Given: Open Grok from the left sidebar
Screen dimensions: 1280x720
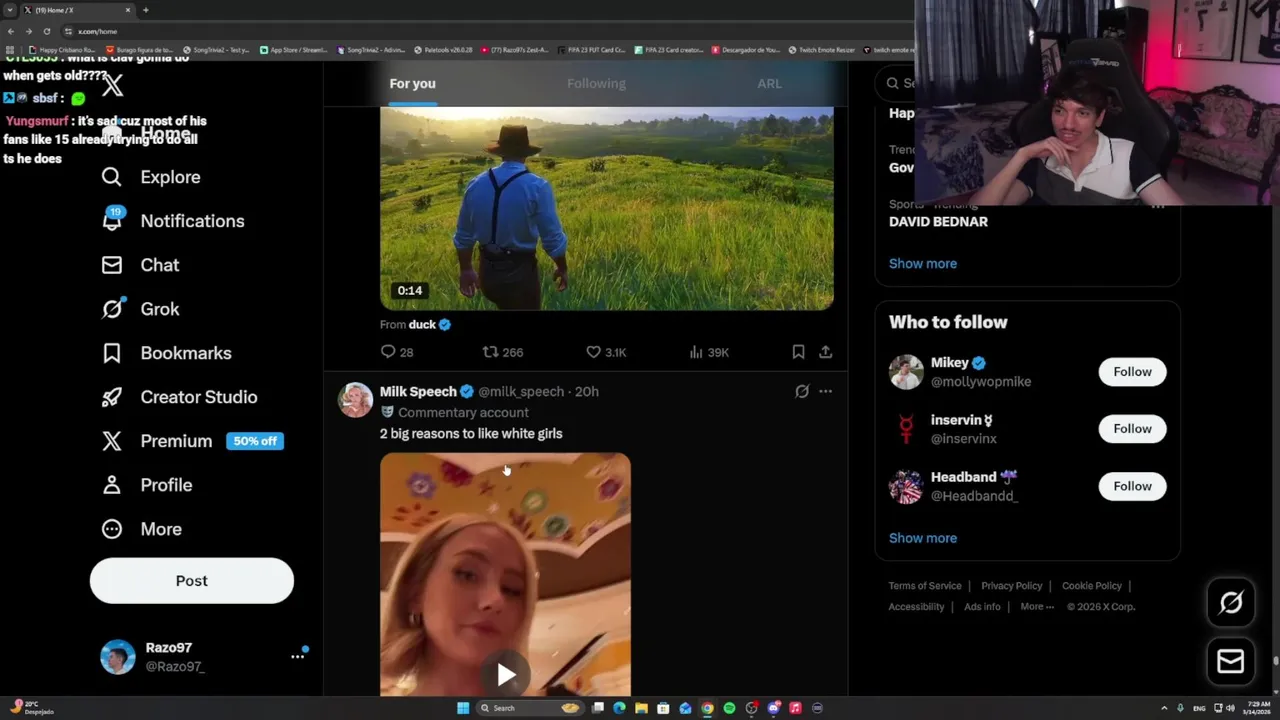Looking at the screenshot, I should (140, 309).
